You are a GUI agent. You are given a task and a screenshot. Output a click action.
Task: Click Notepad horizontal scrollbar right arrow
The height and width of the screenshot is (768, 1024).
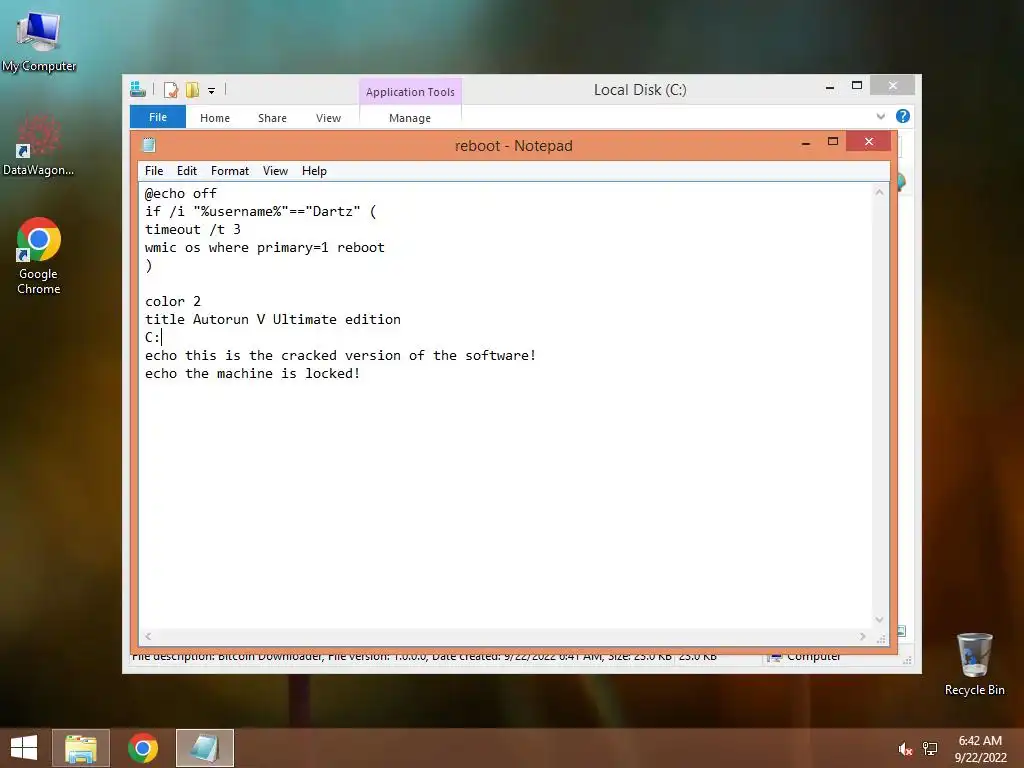click(862, 636)
